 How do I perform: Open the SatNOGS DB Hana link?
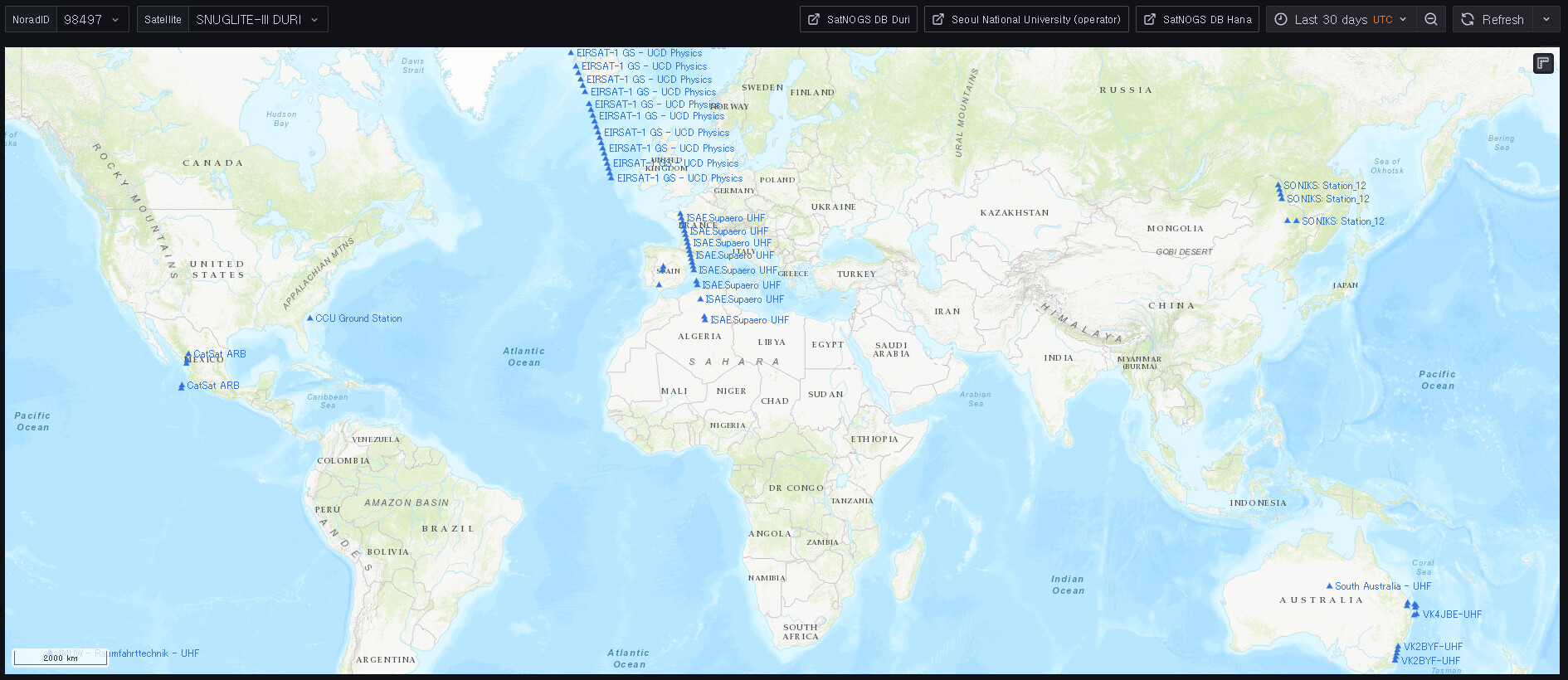click(x=1197, y=19)
